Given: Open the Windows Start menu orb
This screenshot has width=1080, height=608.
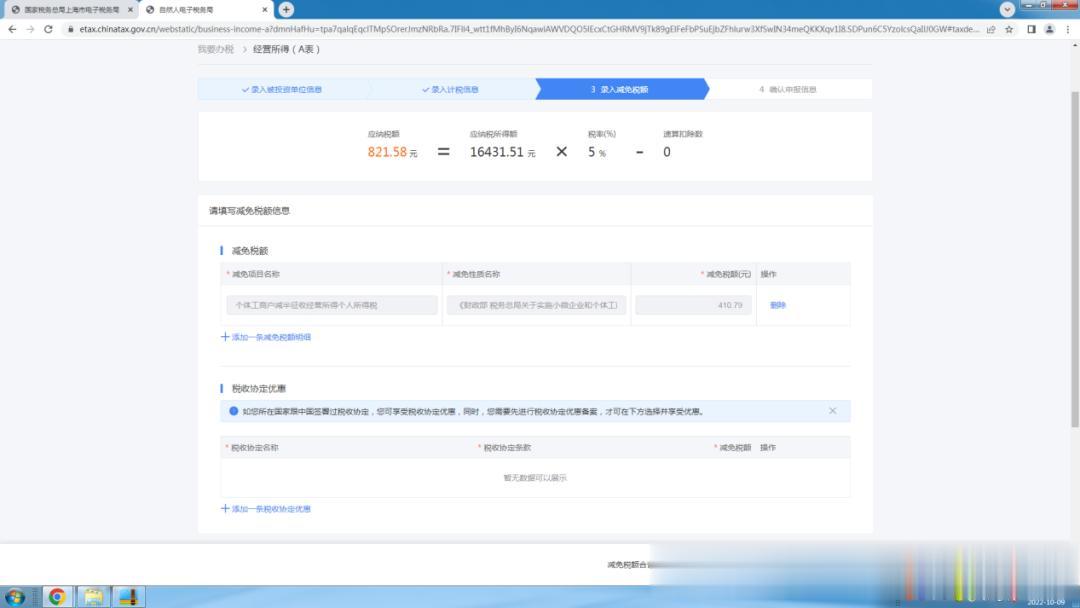Looking at the screenshot, I should pyautogui.click(x=15, y=596).
